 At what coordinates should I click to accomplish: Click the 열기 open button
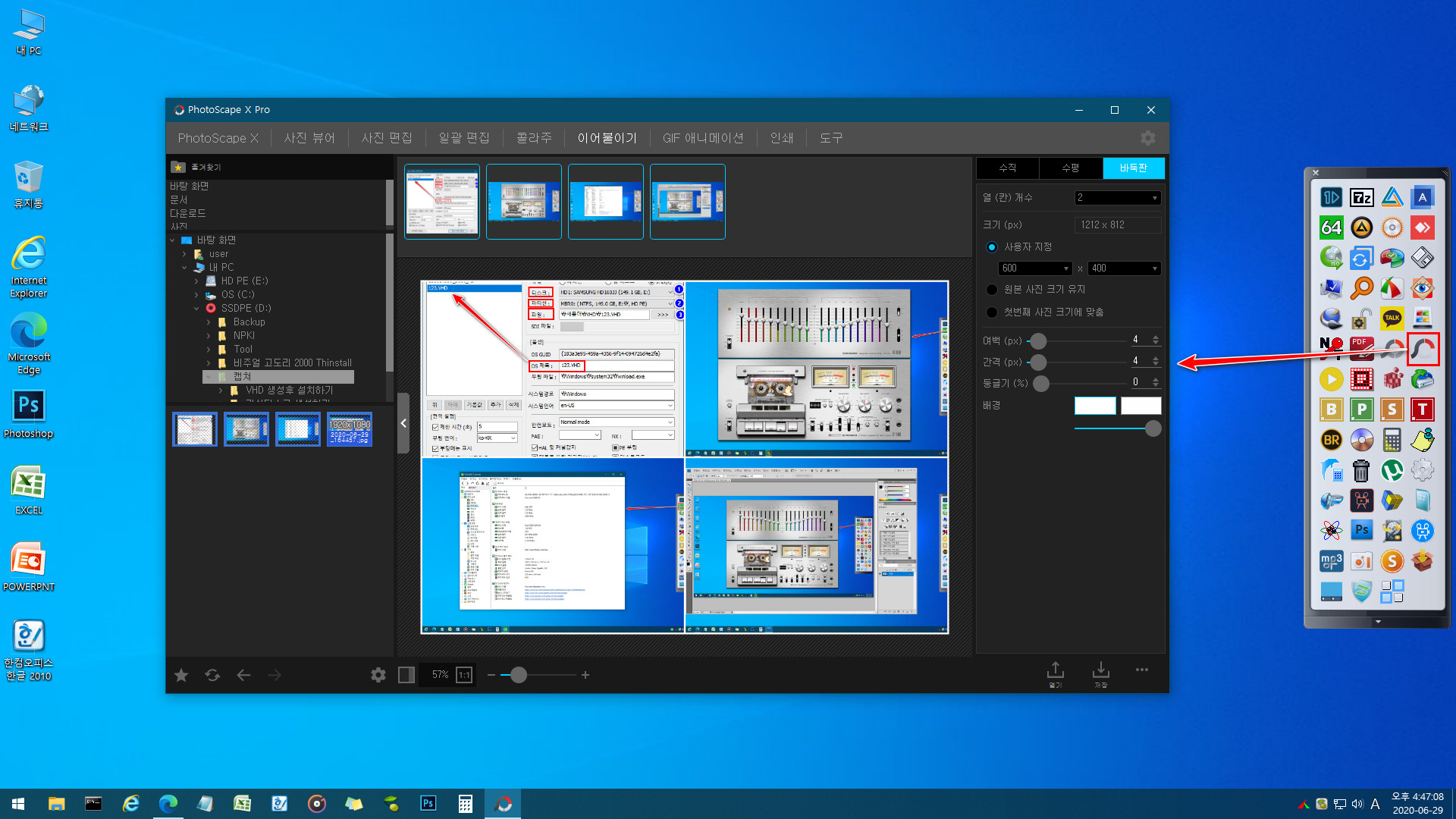click(1056, 674)
